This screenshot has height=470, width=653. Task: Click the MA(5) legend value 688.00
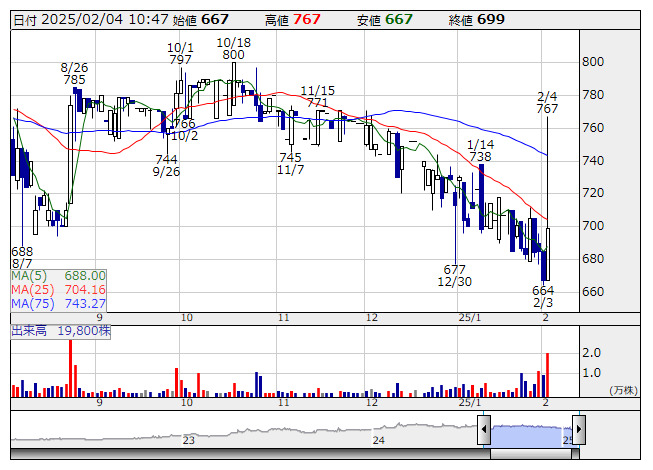tap(85, 276)
